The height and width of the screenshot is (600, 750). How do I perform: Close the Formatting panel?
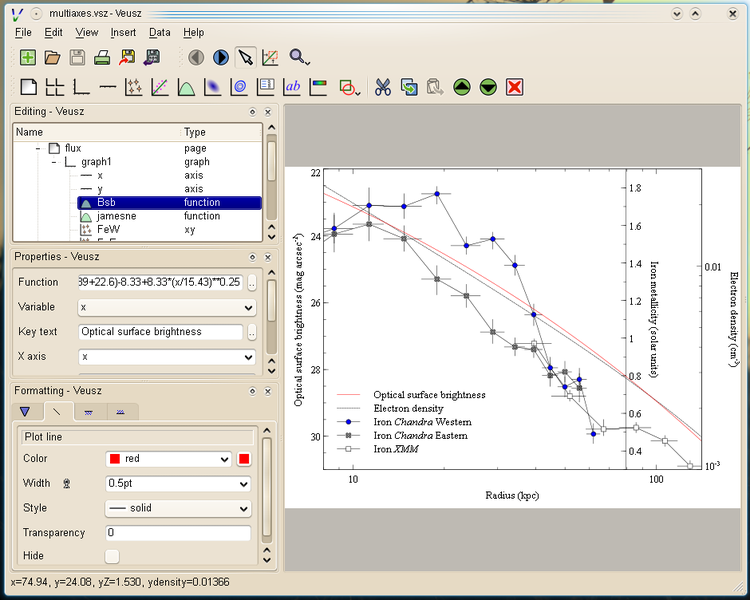coord(268,391)
